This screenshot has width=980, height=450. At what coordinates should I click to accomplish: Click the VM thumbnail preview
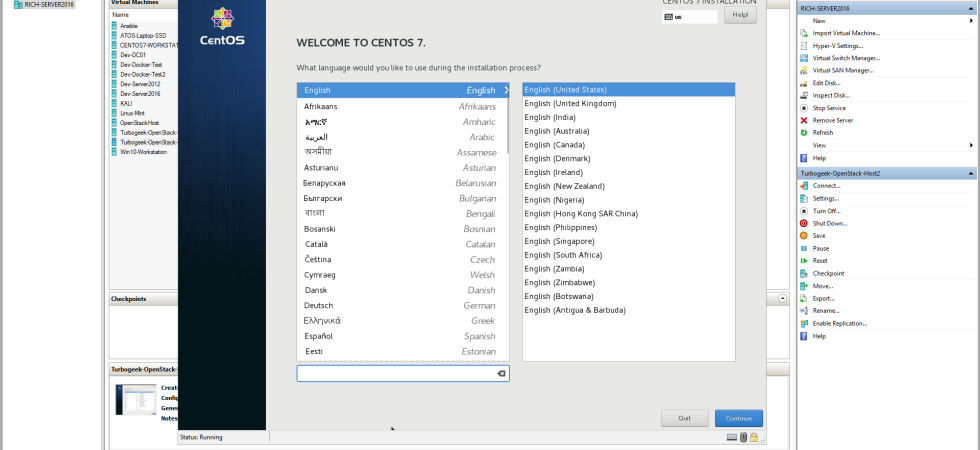(136, 399)
